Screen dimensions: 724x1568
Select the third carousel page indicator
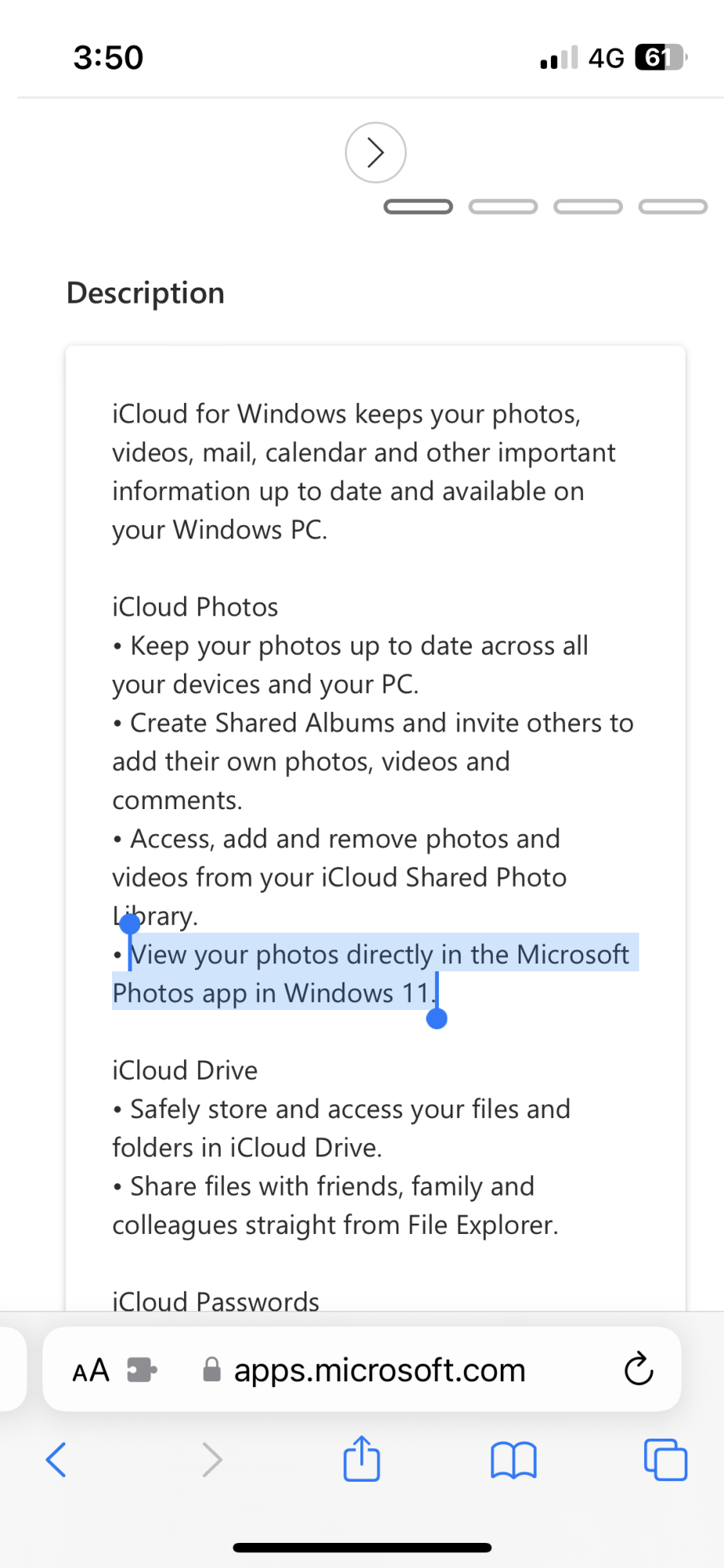click(588, 207)
